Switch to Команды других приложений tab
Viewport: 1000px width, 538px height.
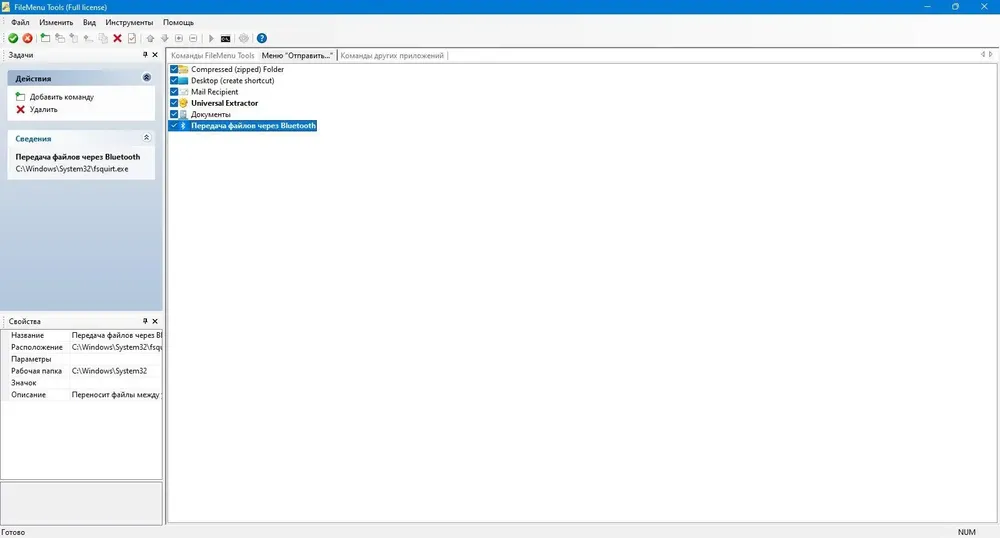[392, 55]
